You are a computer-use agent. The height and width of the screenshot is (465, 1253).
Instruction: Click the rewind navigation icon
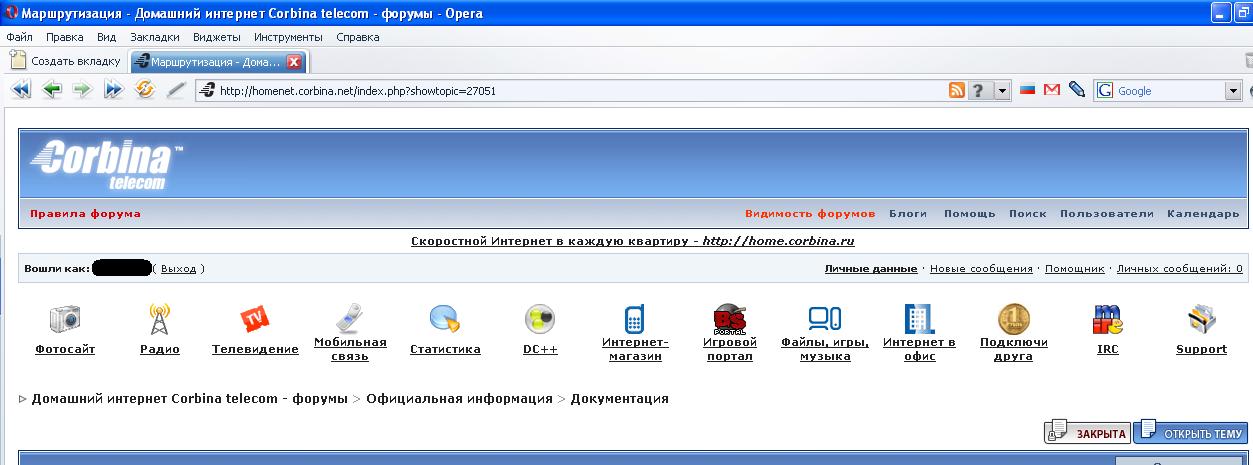coord(21,90)
